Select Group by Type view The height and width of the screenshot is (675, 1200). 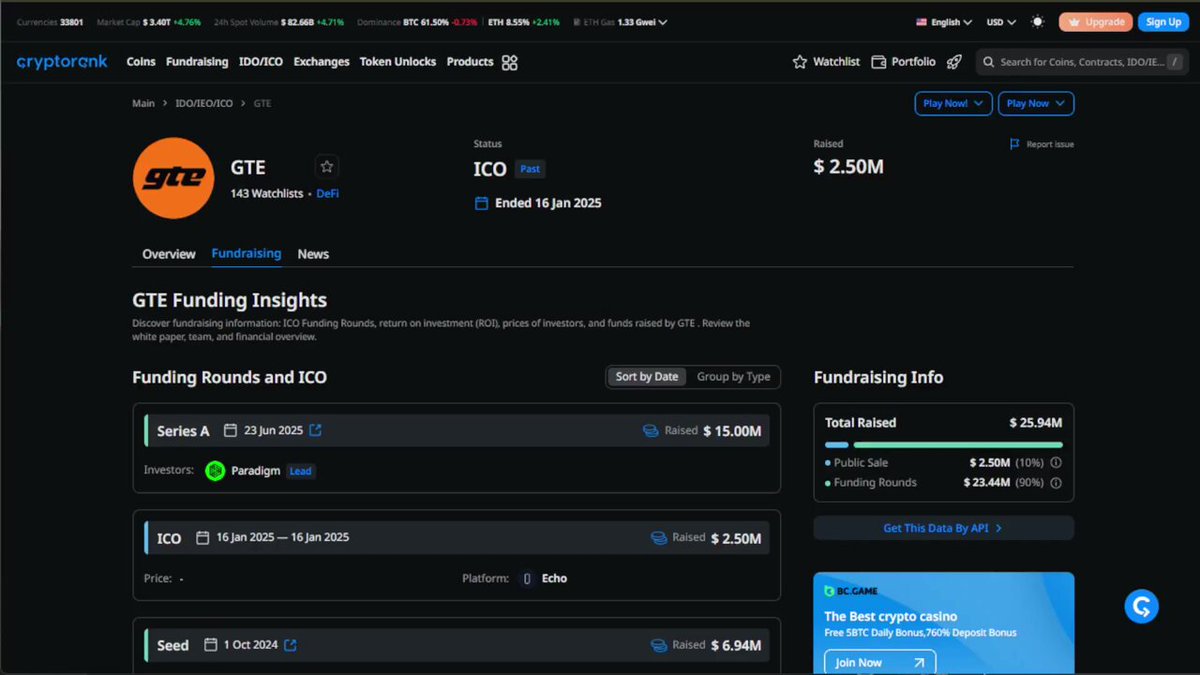pyautogui.click(x=733, y=377)
